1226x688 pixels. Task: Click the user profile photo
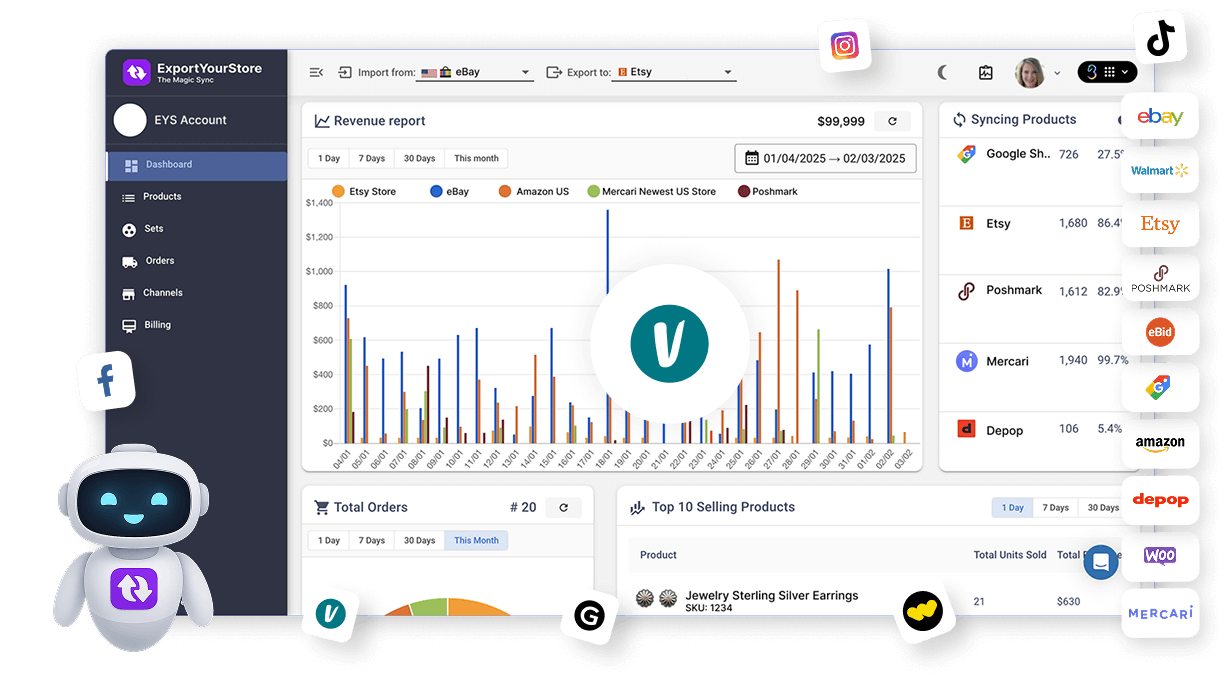tap(1030, 72)
